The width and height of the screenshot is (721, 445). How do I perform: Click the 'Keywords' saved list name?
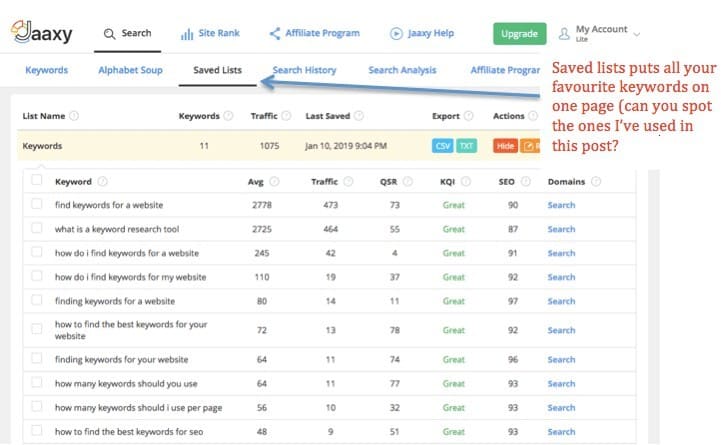[x=42, y=146]
